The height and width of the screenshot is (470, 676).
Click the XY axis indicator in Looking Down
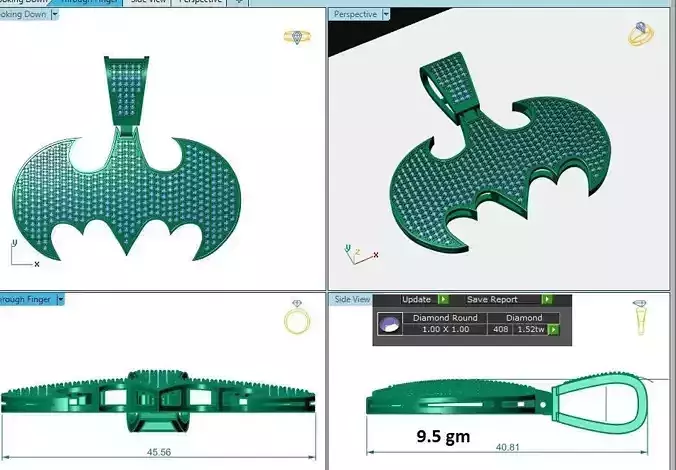point(25,254)
